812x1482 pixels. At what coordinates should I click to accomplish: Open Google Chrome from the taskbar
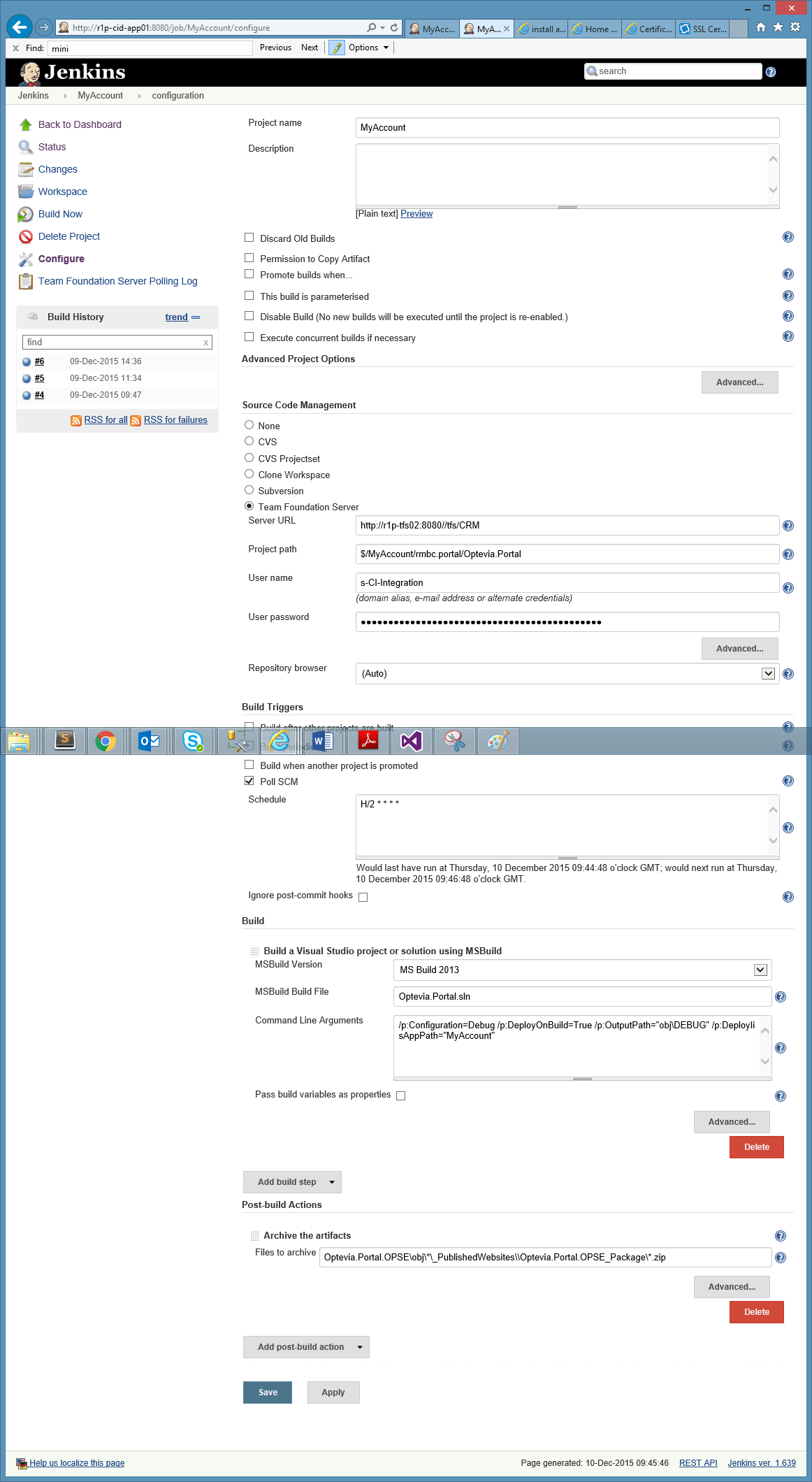pyautogui.click(x=106, y=741)
